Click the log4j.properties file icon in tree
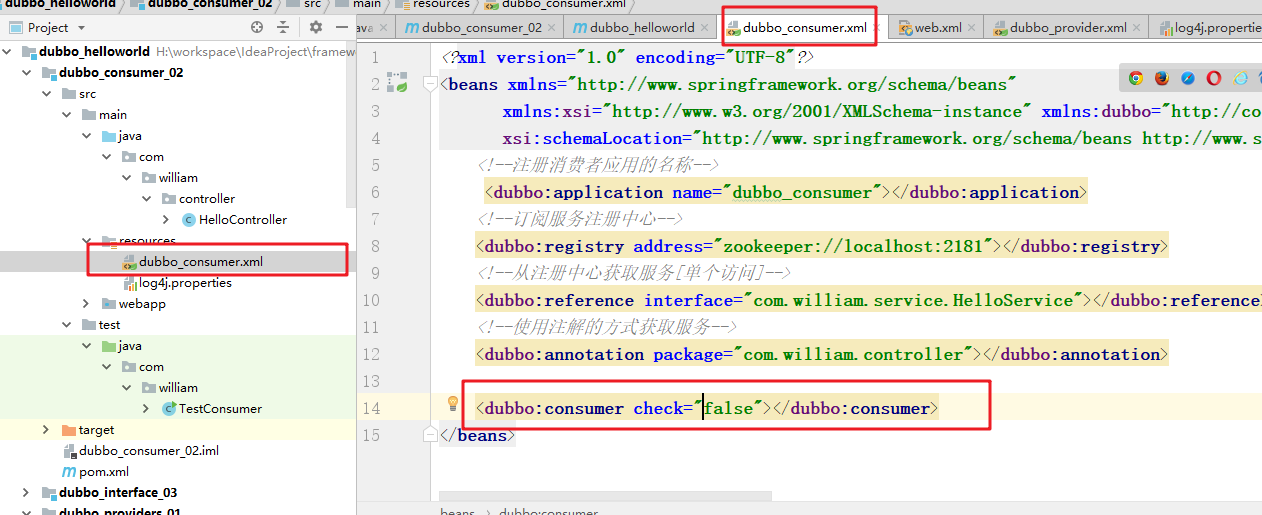1262x515 pixels. (x=128, y=283)
